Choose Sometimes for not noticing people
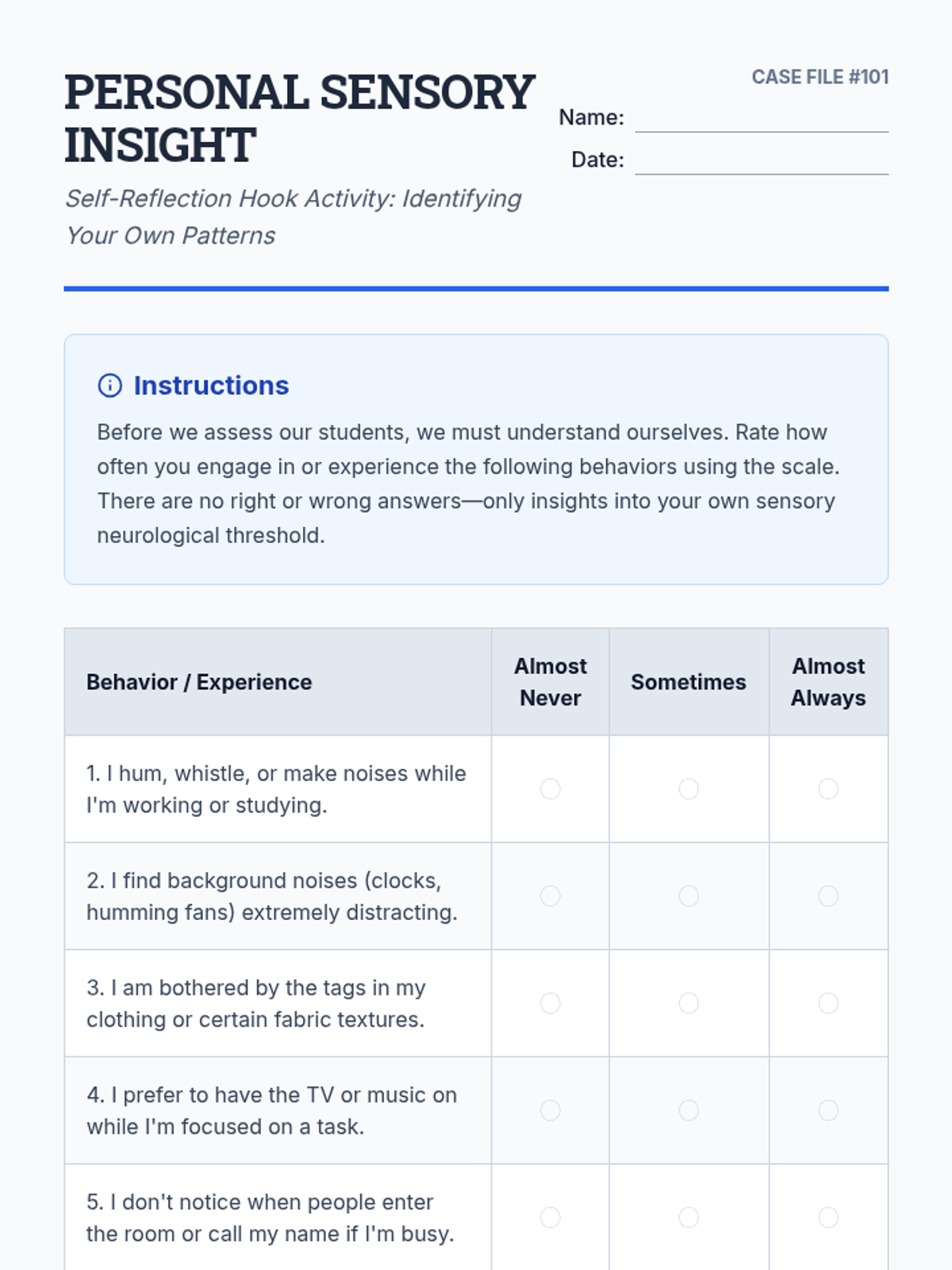Image resolution: width=952 pixels, height=1270 pixels. click(689, 1218)
